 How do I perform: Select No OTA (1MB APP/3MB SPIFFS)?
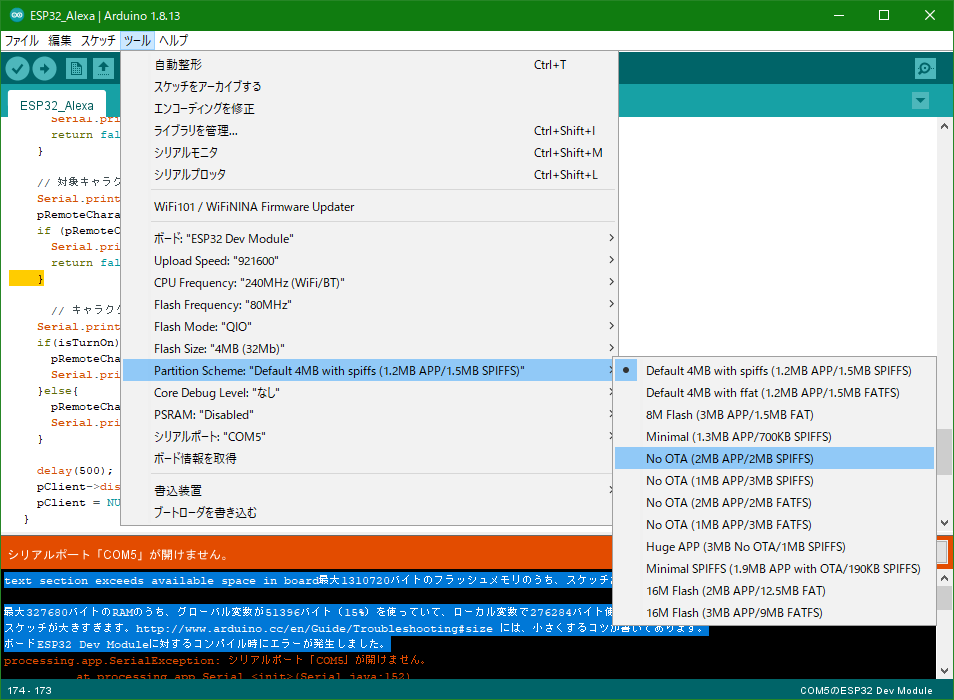(x=775, y=480)
